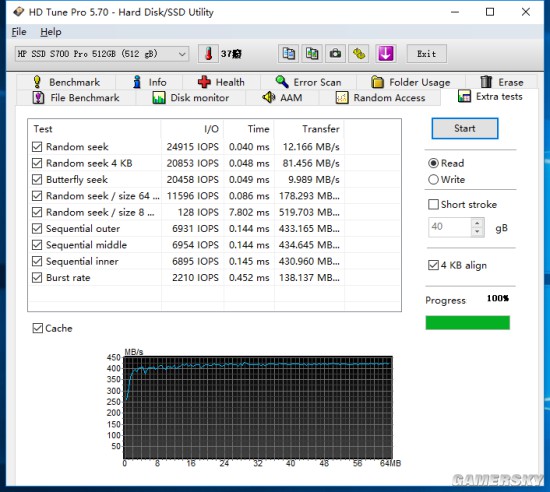Click the purple download arrow icon
Screen dimensions: 550x492
pyautogui.click(x=386, y=54)
